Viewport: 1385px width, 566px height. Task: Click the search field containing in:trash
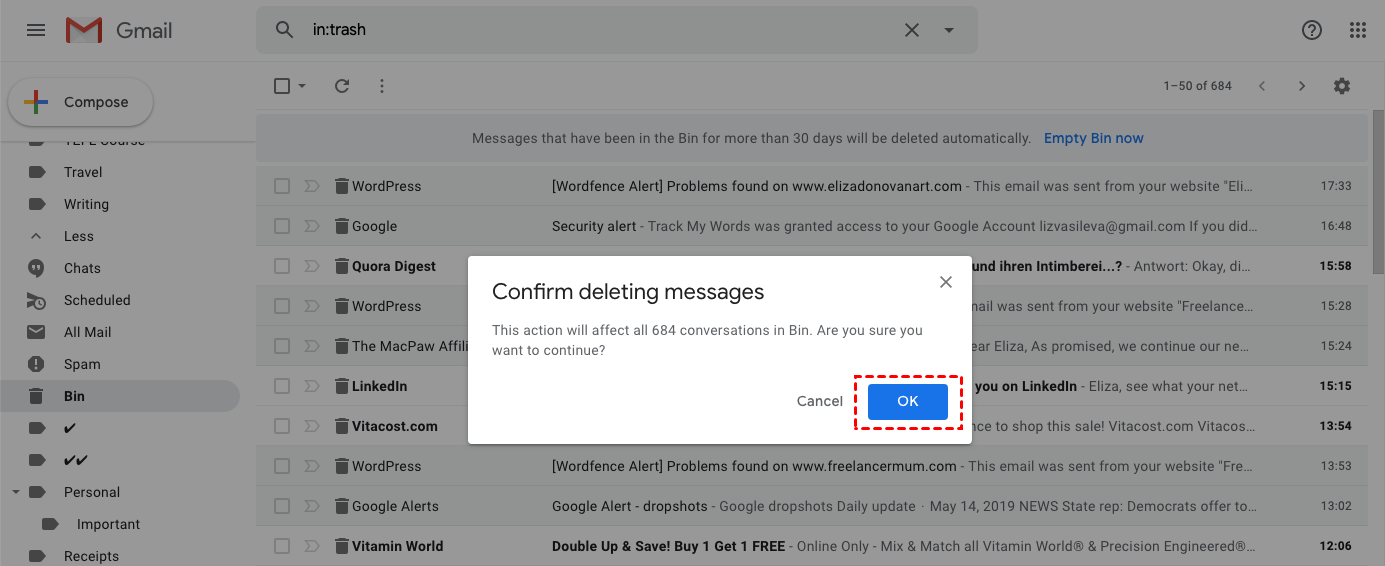[600, 30]
